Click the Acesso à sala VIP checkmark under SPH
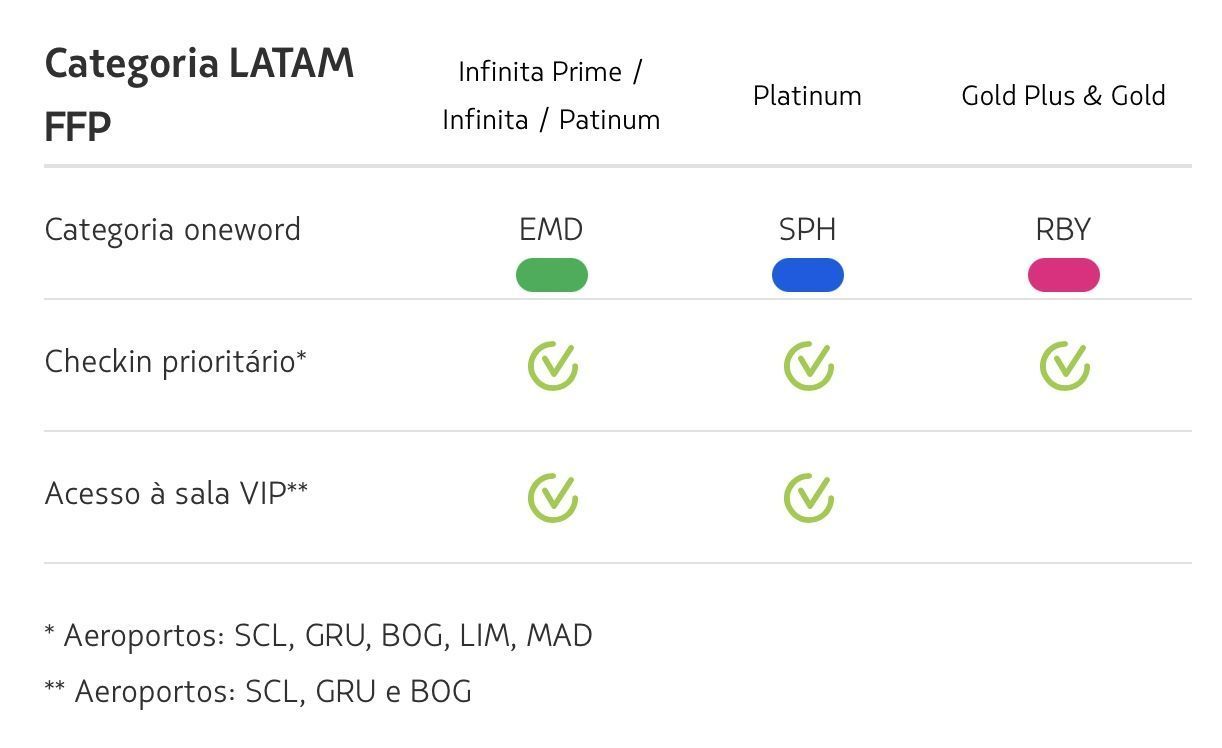Viewport: 1222px width, 748px height. click(809, 497)
